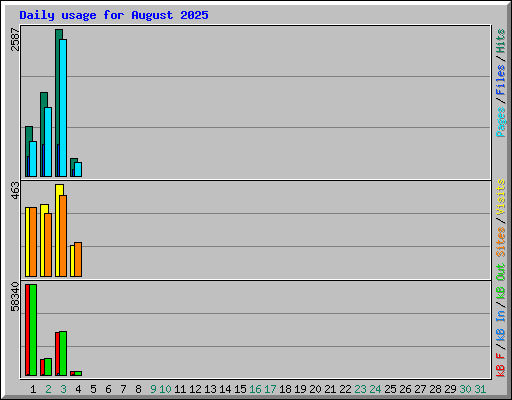Click the Sites legend label
The width and height of the screenshot is (512, 400).
(500, 242)
